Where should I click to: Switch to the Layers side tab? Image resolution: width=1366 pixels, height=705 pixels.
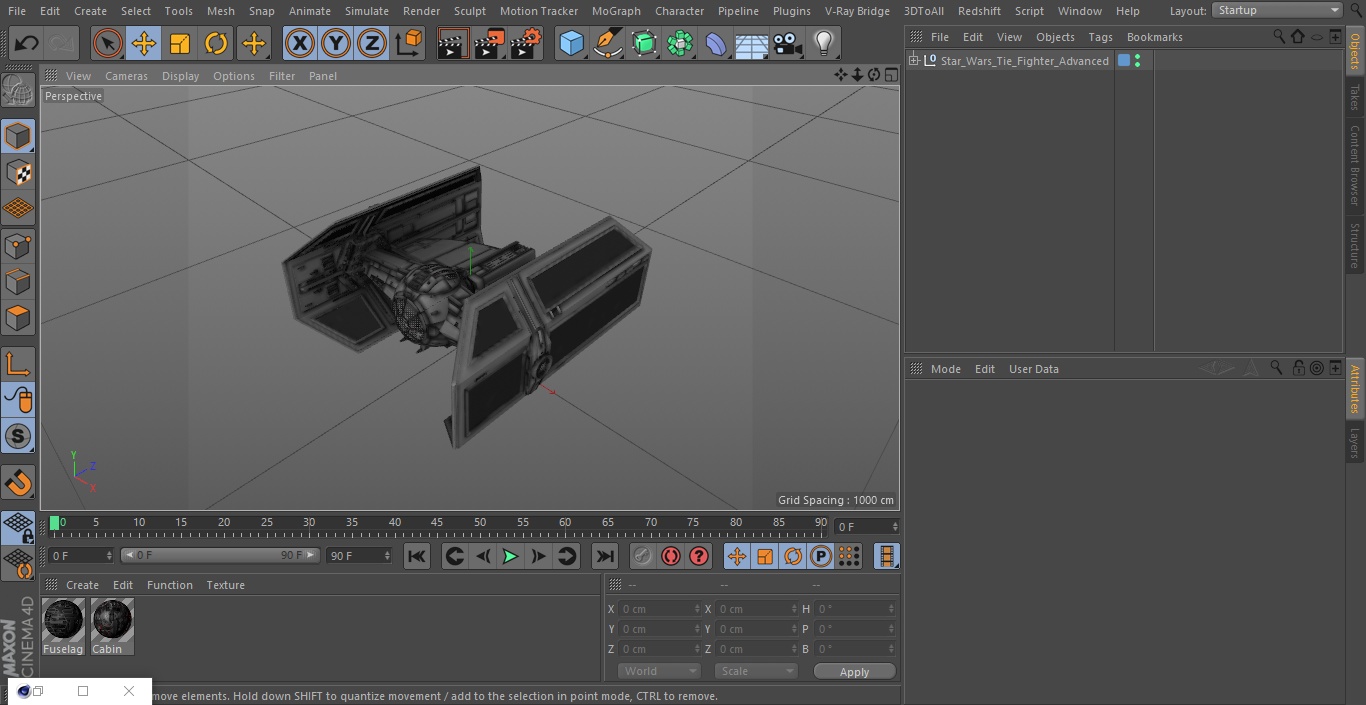pos(1355,442)
